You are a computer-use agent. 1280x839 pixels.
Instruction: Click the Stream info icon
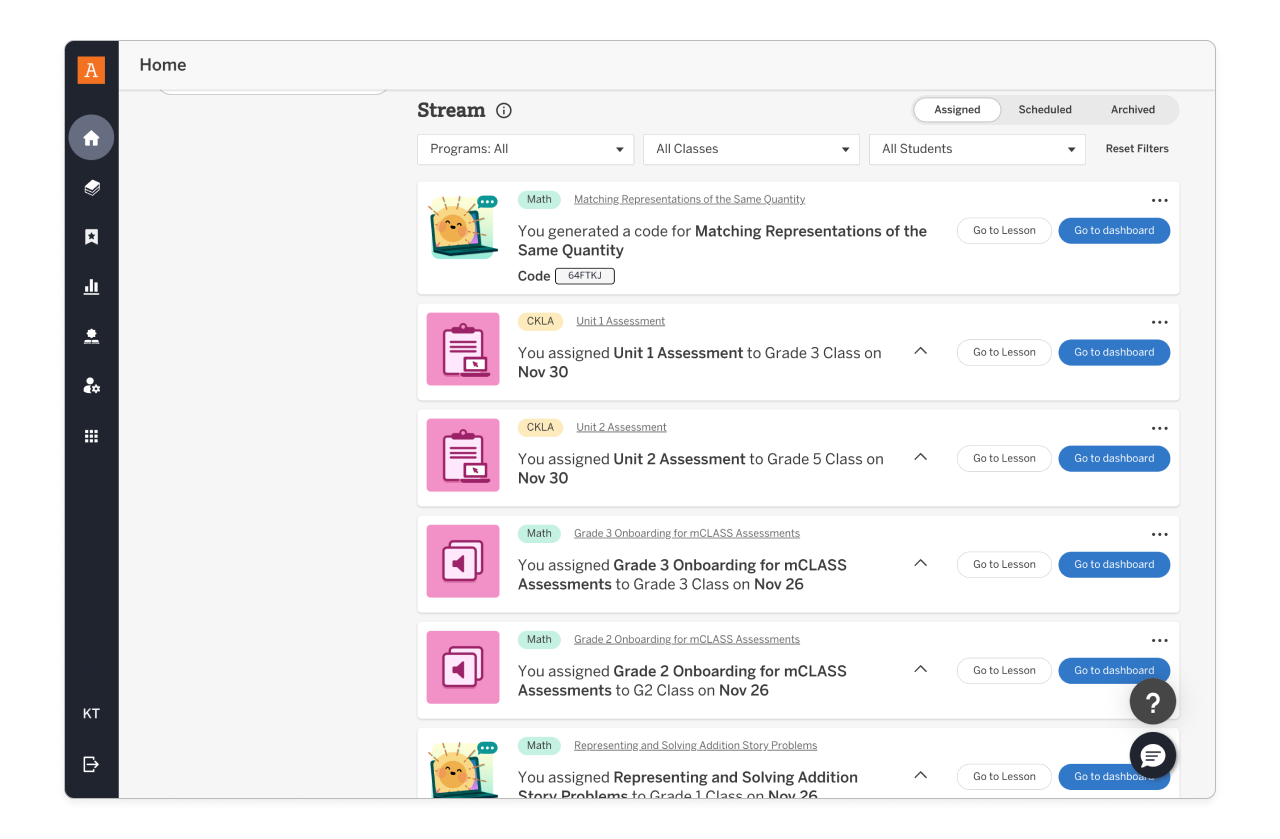click(504, 110)
